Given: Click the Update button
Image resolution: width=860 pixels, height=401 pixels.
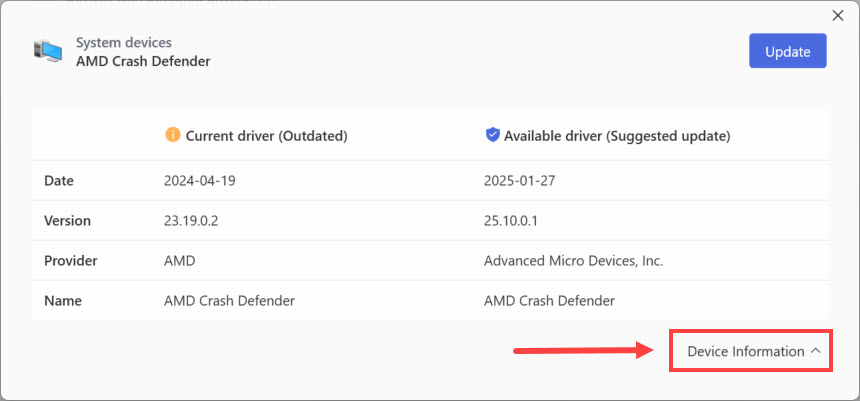Looking at the screenshot, I should point(787,51).
